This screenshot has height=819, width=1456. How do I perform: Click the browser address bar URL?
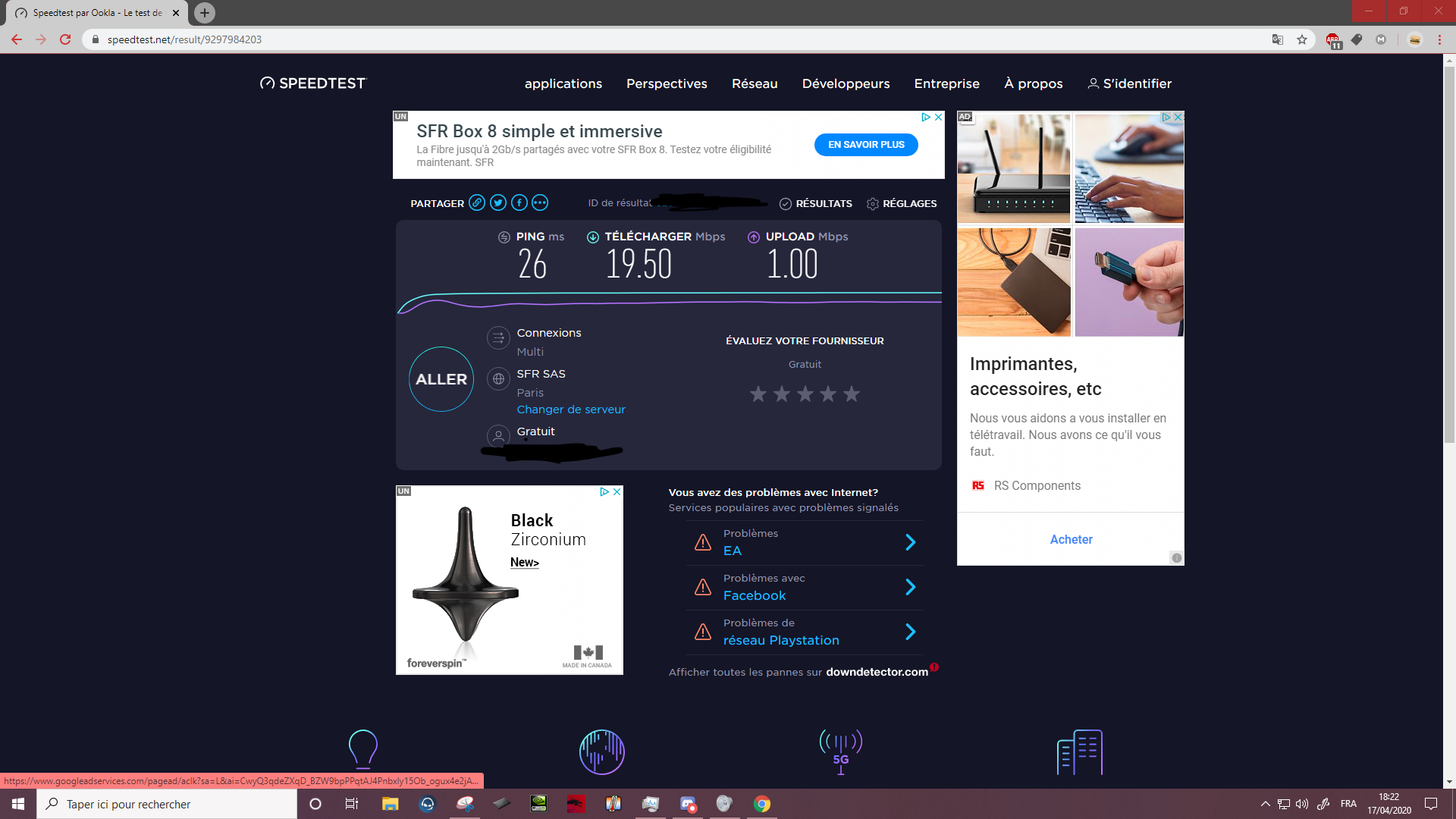coord(184,39)
